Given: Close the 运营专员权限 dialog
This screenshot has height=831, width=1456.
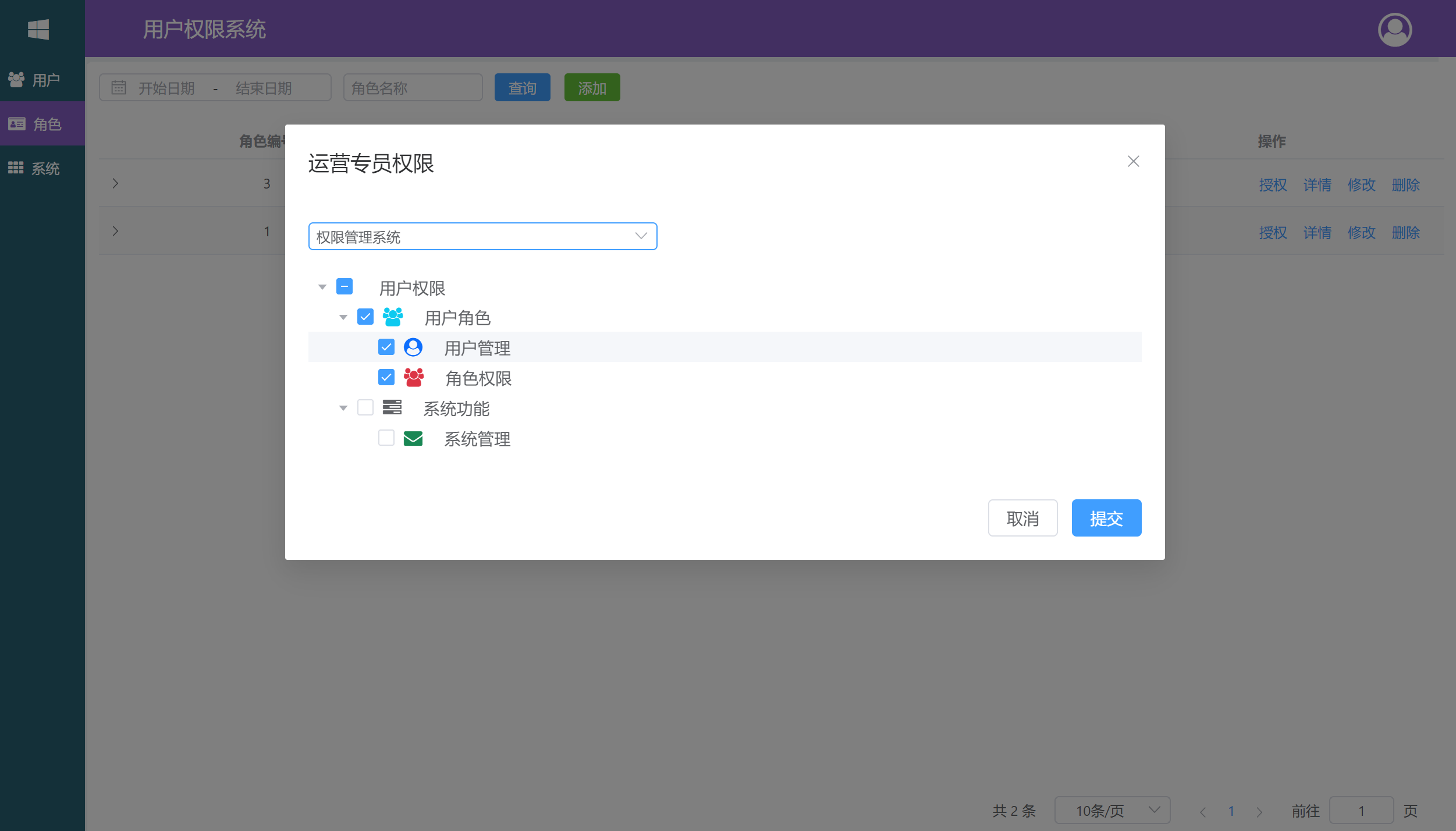Looking at the screenshot, I should click(x=1133, y=161).
